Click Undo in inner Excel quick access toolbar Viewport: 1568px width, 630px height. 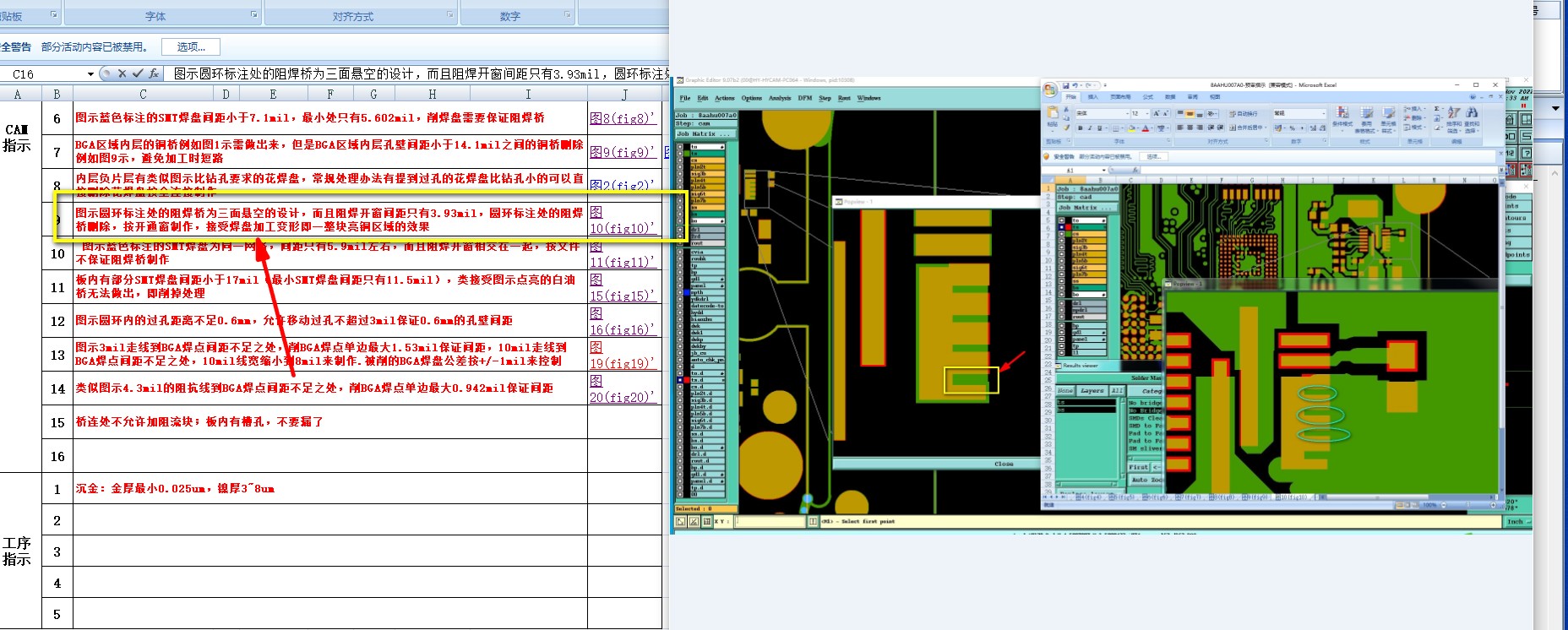pyautogui.click(x=1075, y=85)
